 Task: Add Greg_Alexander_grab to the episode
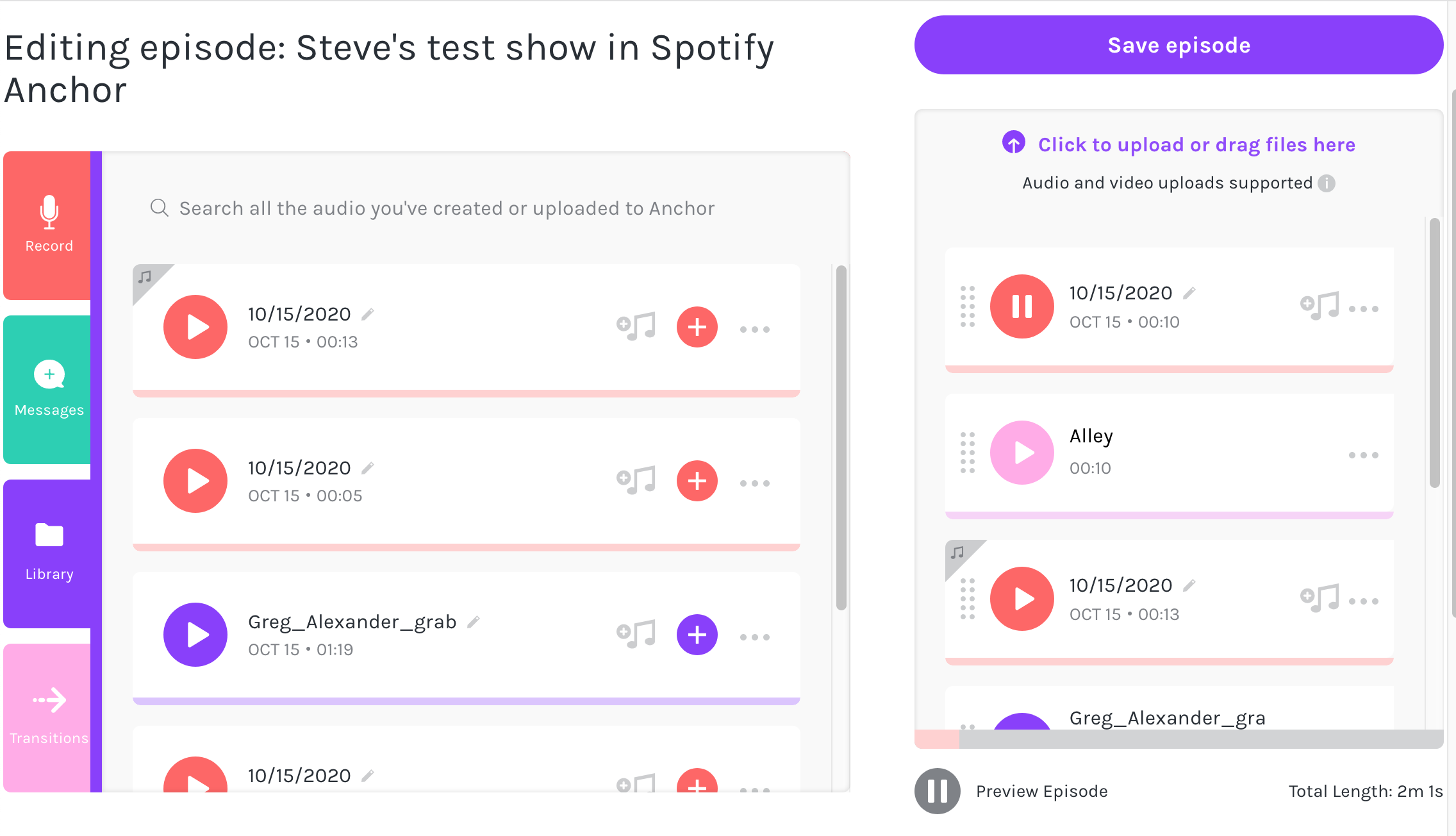tap(697, 635)
